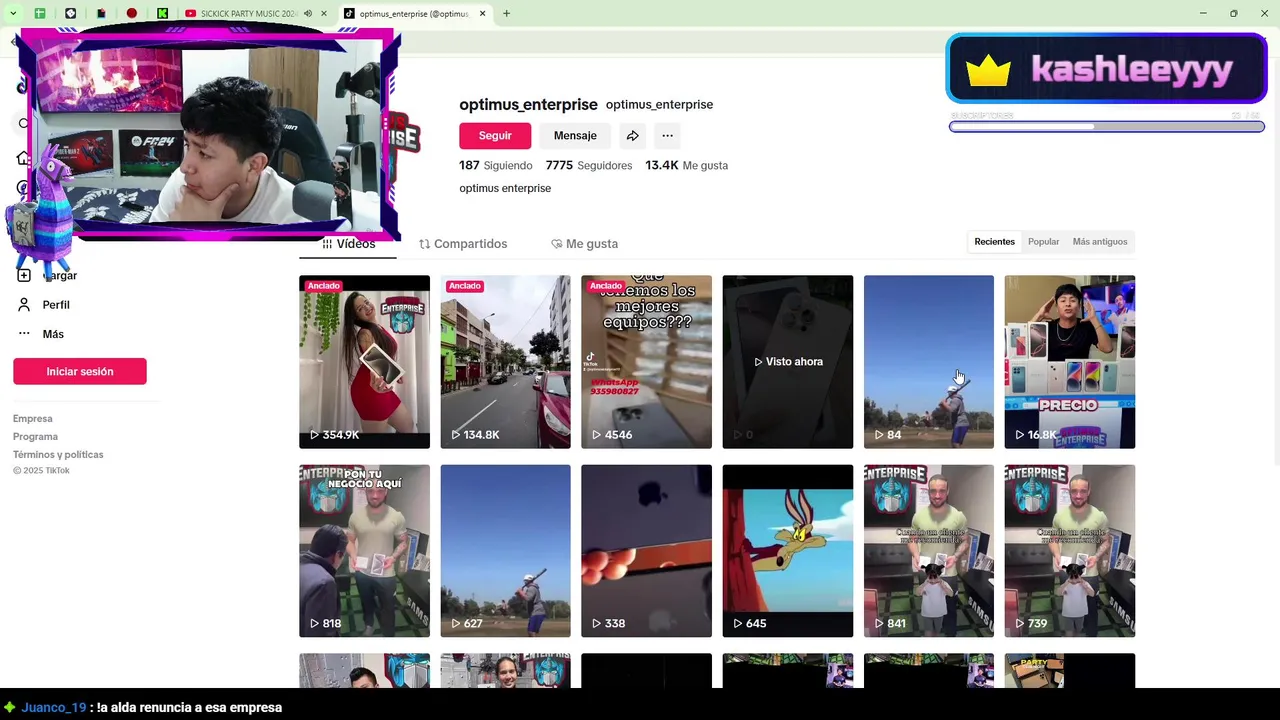The width and height of the screenshot is (1280, 720).
Task: View the 187 Siguiendo list
Action: (495, 166)
